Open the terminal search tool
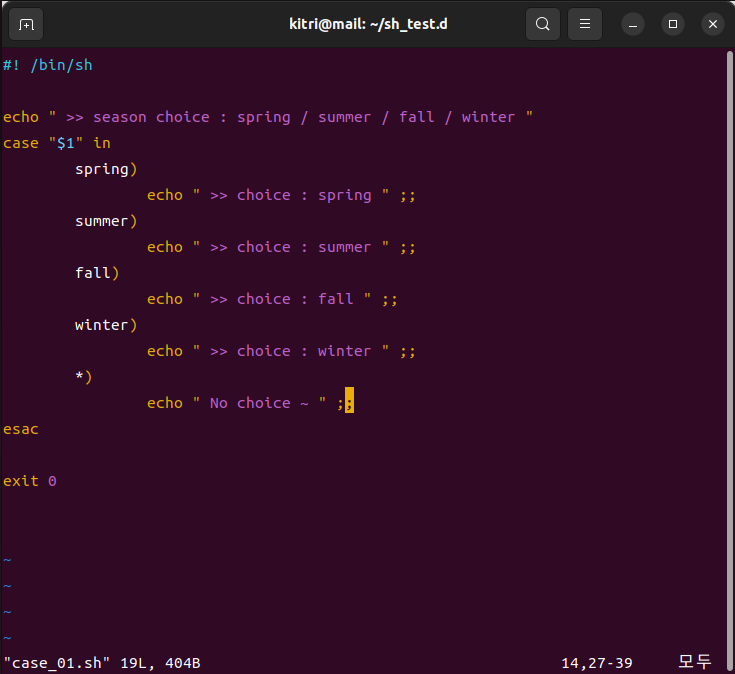The width and height of the screenshot is (735, 674). pos(542,24)
